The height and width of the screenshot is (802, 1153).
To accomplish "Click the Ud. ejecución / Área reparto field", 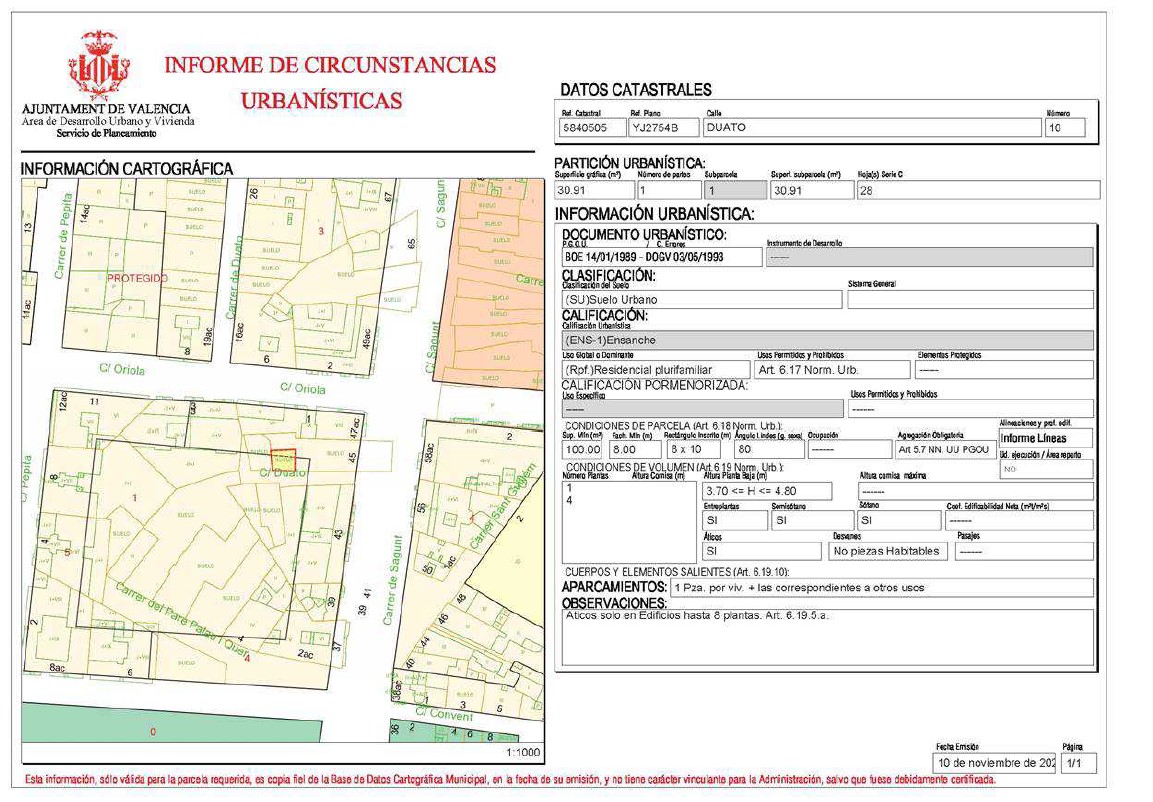I will (x=1046, y=469).
